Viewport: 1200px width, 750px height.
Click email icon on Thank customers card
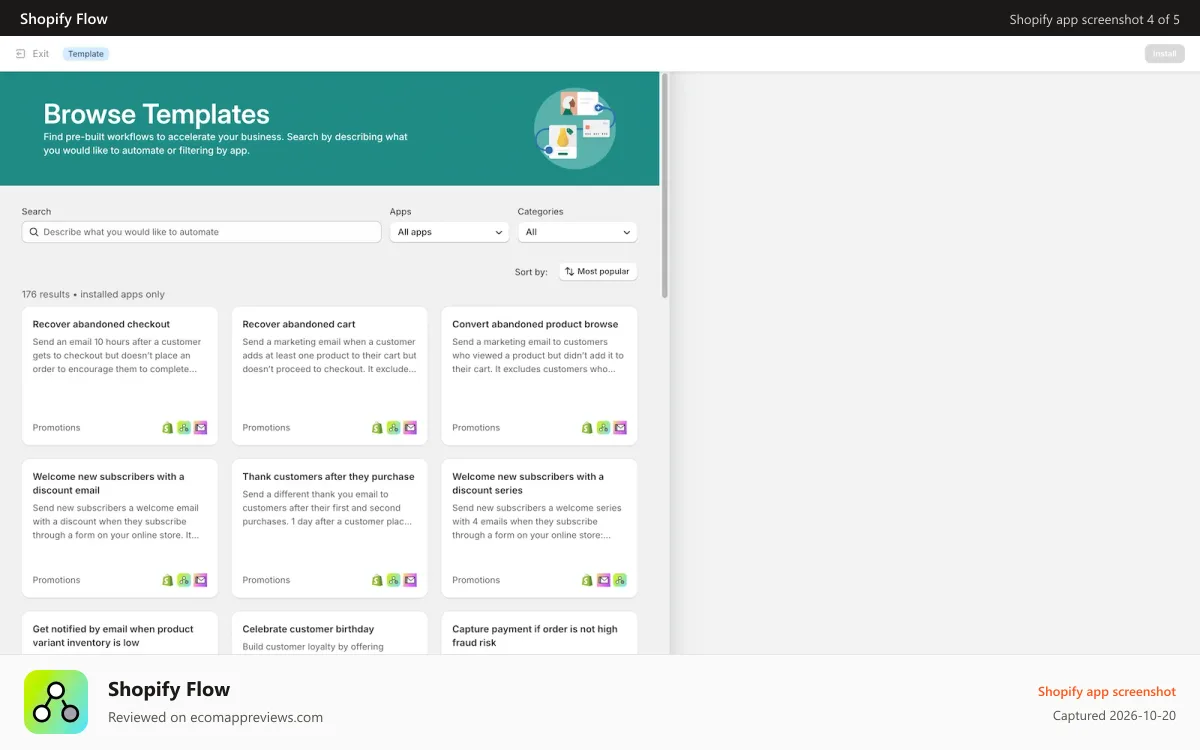point(410,580)
